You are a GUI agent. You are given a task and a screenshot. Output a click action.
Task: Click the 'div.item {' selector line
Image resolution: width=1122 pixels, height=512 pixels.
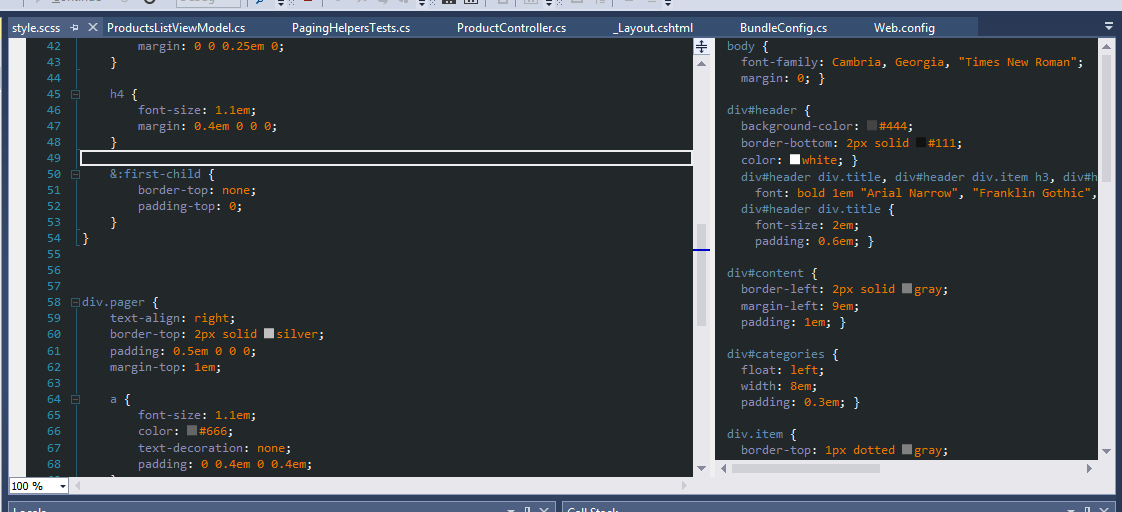[x=761, y=434]
